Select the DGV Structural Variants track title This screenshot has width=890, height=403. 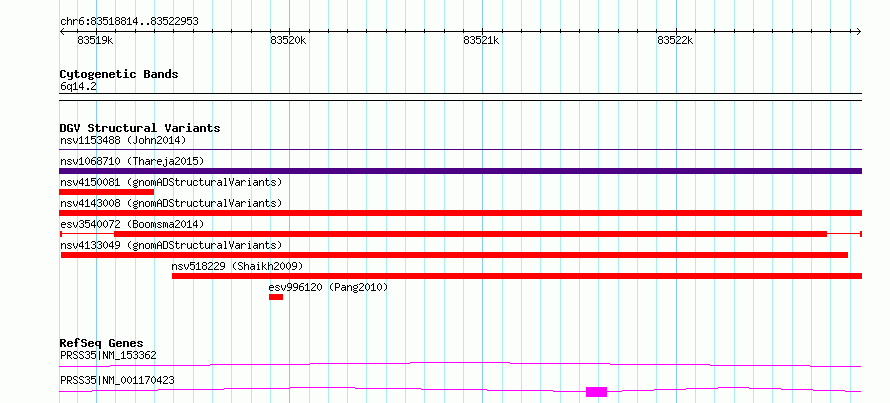[140, 128]
